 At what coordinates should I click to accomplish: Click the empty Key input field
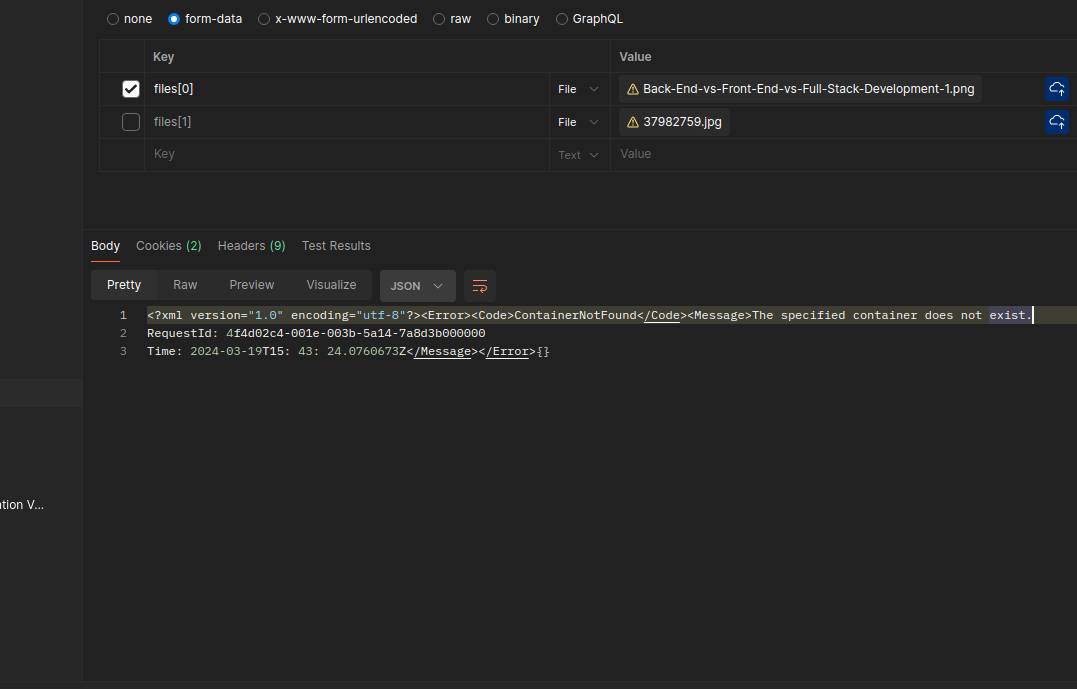tap(345, 155)
